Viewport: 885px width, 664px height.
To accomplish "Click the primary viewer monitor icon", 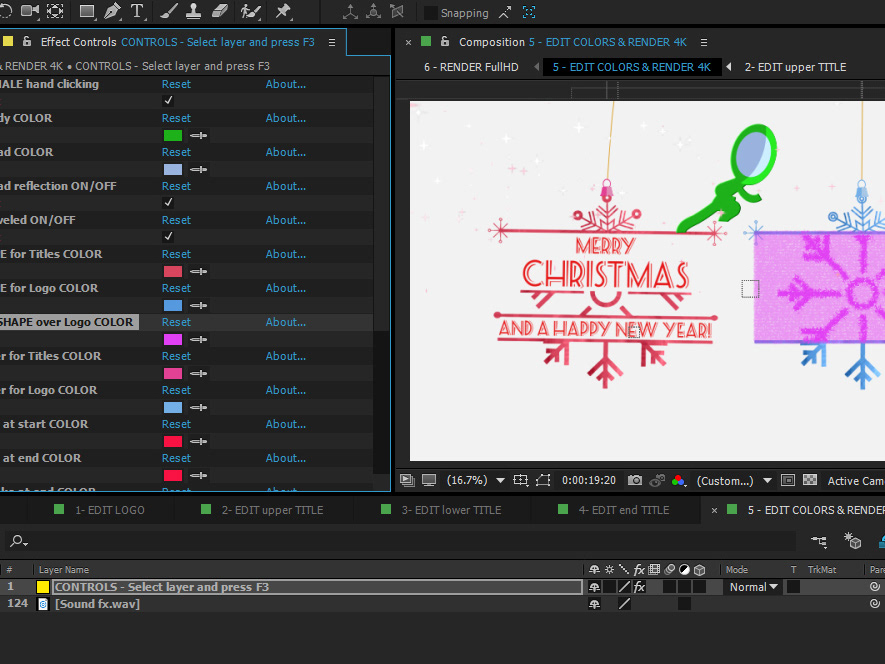I will coord(429,480).
